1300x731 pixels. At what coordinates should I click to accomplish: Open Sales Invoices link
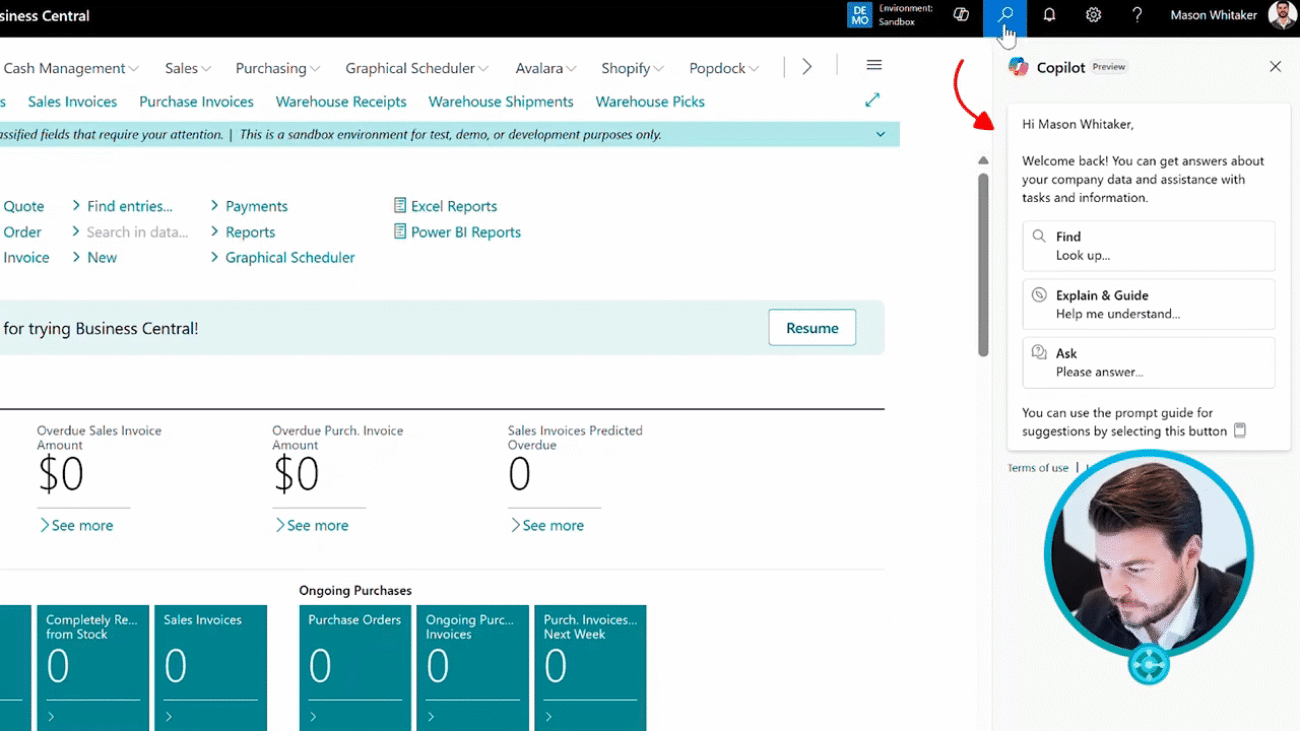tap(72, 101)
